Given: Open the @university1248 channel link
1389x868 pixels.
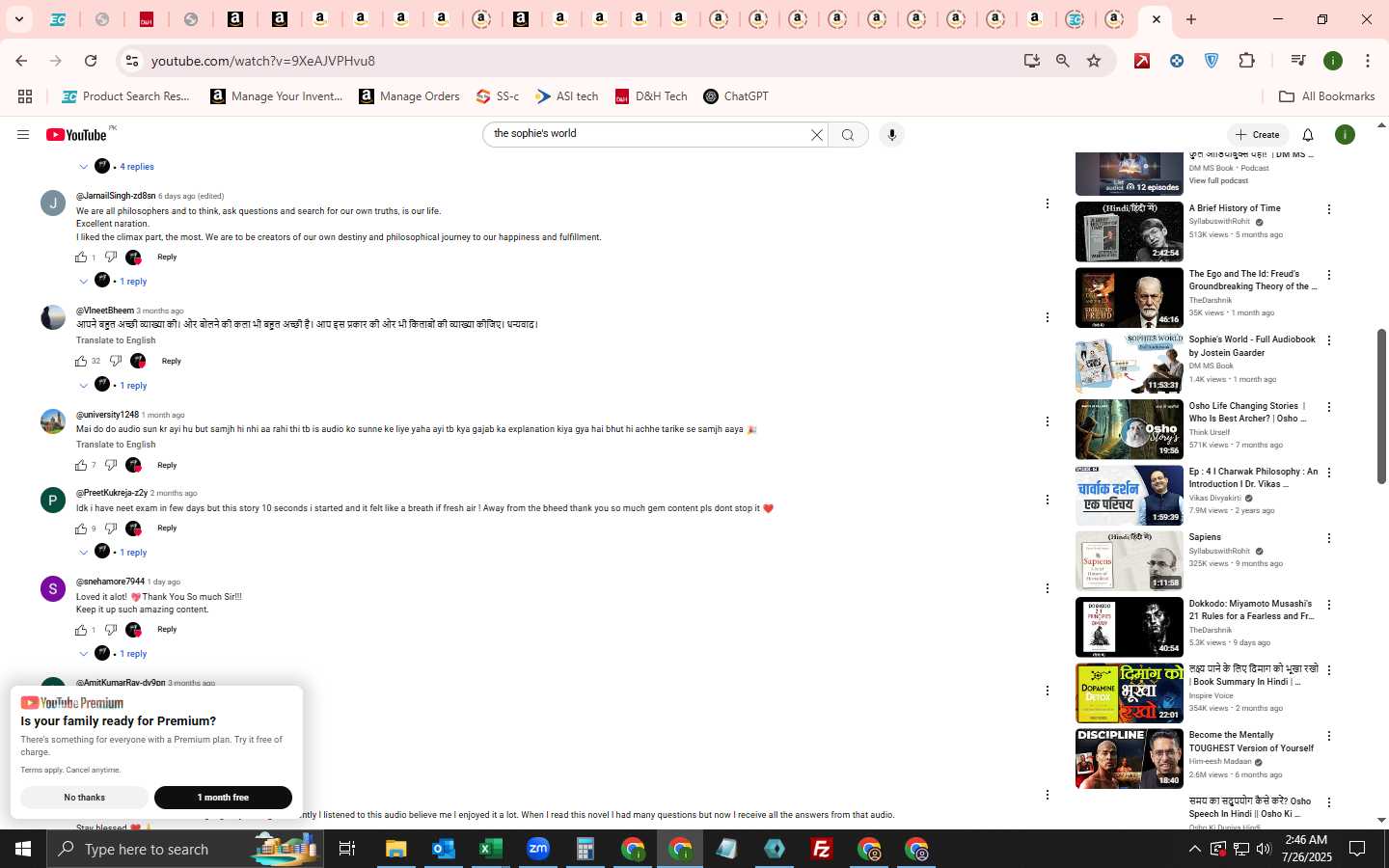Looking at the screenshot, I should 107,416.
